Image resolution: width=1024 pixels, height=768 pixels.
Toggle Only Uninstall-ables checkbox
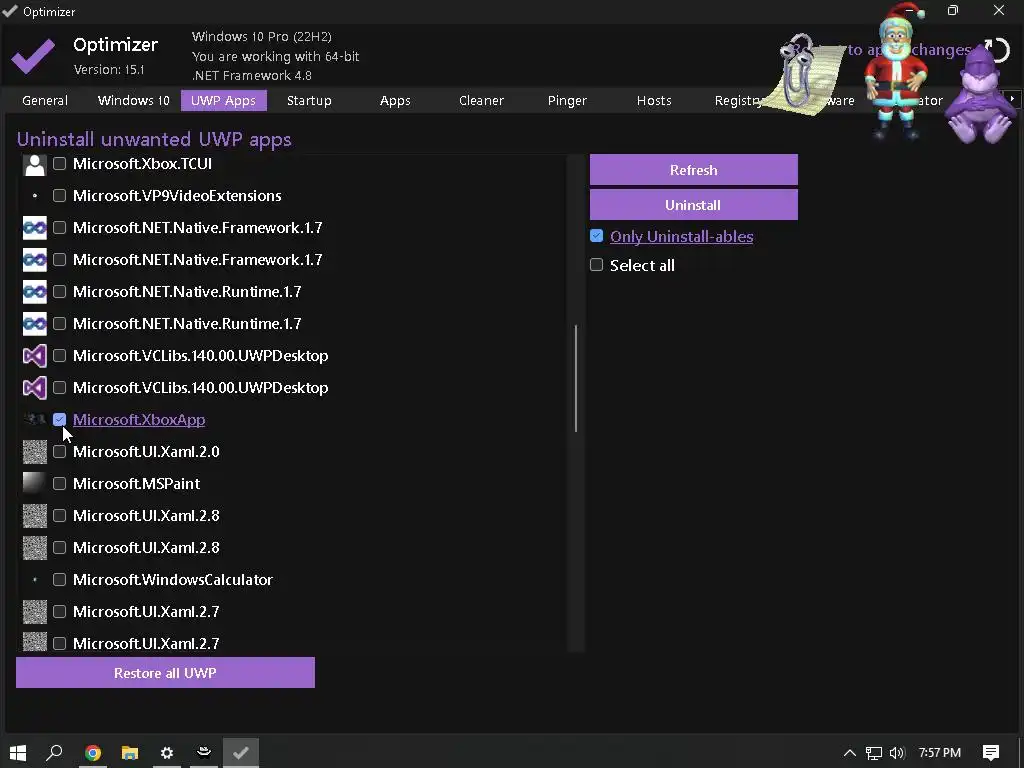pos(596,236)
